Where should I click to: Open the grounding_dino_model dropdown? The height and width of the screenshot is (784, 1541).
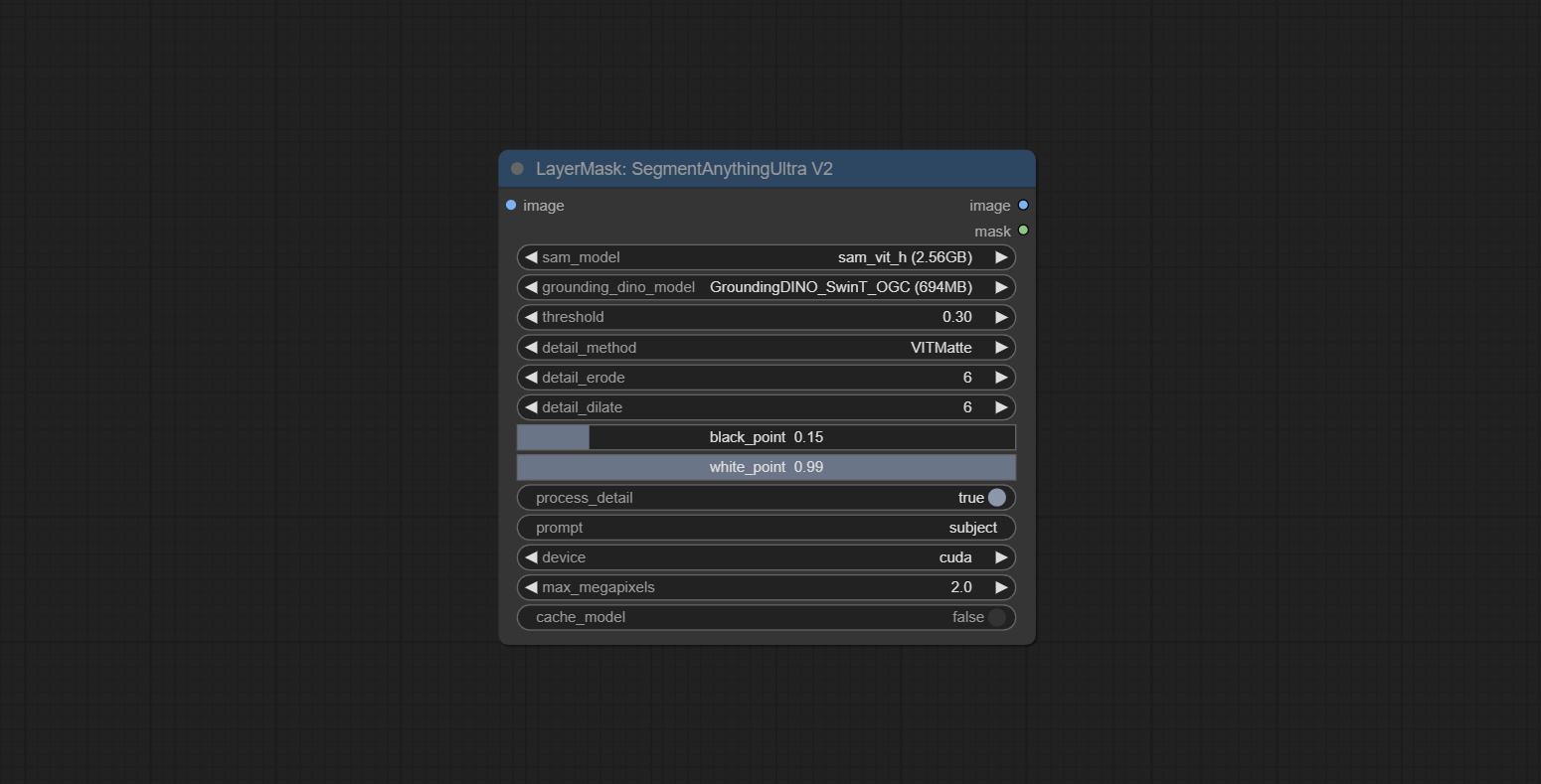coord(766,287)
